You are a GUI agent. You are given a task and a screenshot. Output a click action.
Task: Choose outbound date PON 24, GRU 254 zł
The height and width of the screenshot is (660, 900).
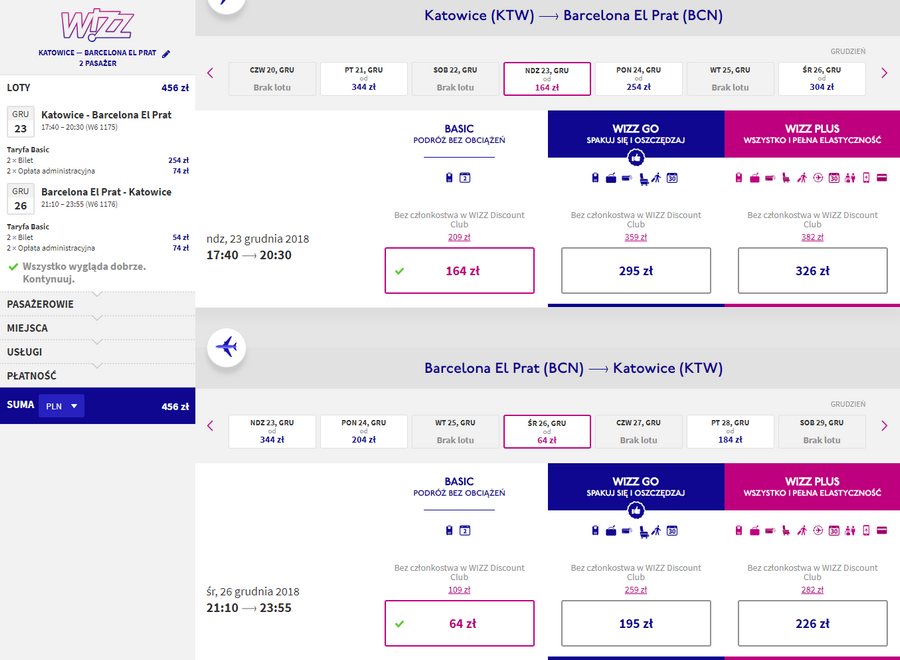point(638,79)
